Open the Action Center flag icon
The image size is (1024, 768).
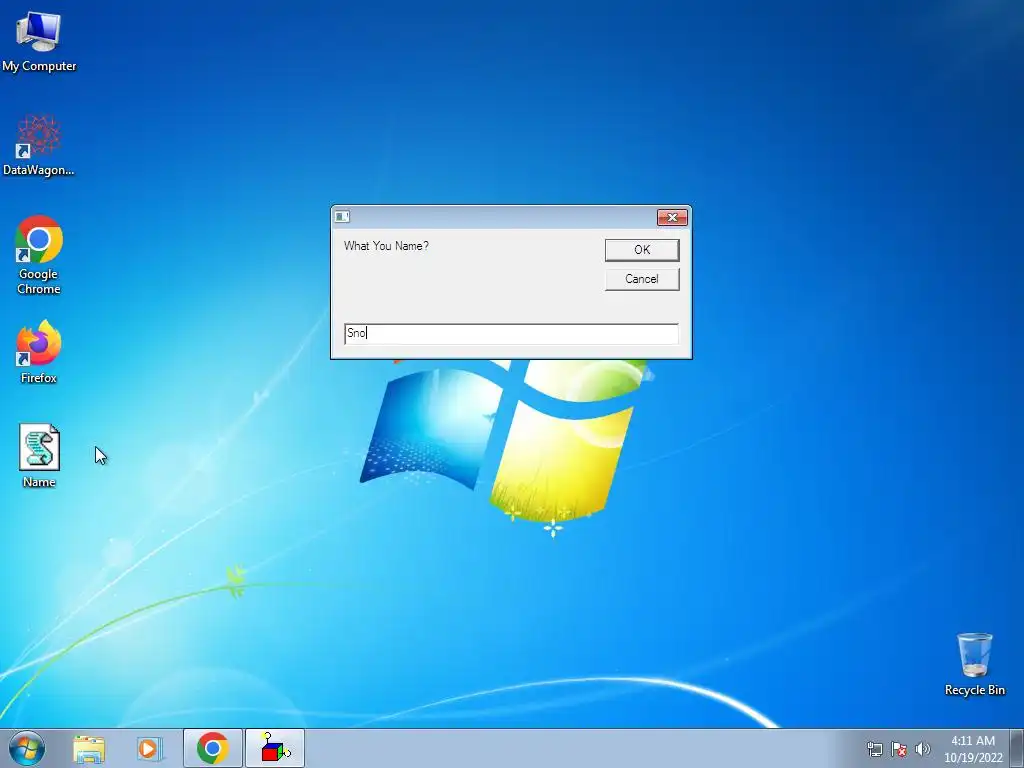click(899, 749)
